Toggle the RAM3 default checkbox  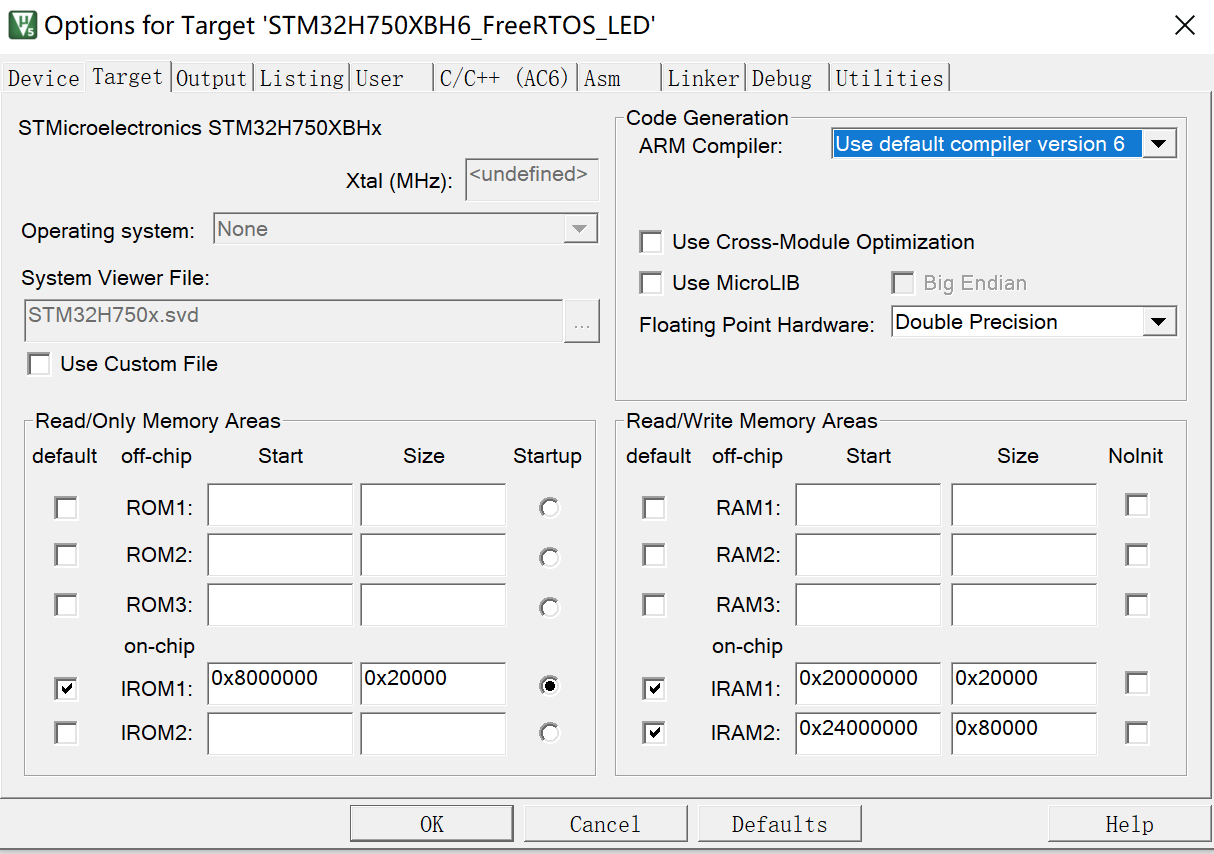[653, 605]
